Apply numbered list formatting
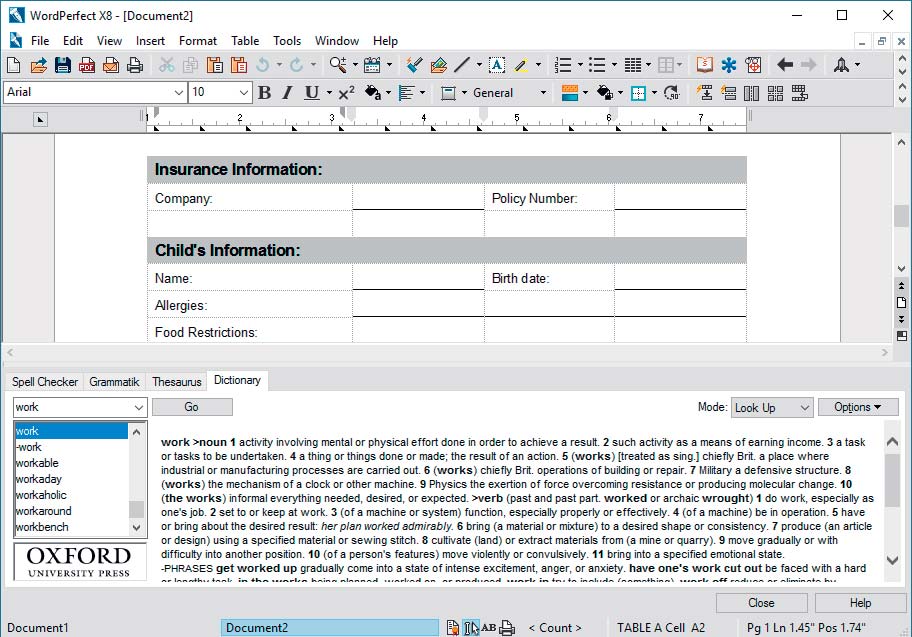912x637 pixels. tap(563, 65)
